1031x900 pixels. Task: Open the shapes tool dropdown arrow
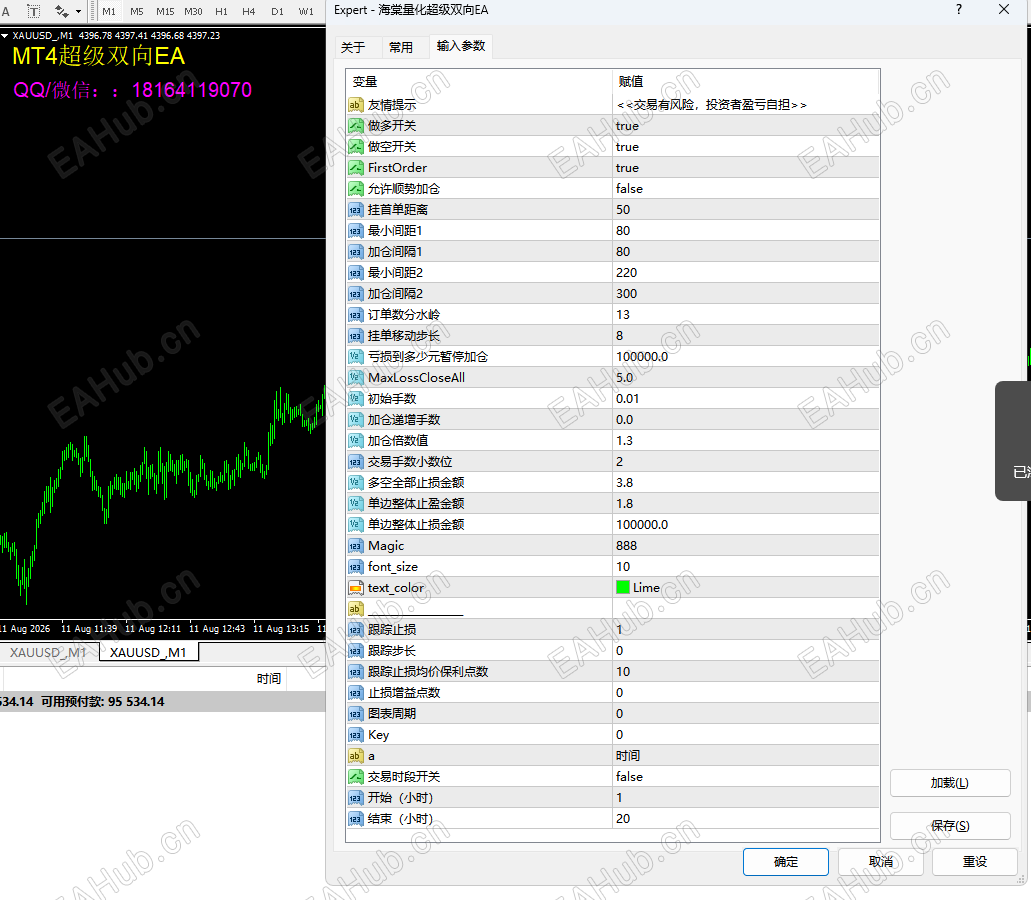79,11
